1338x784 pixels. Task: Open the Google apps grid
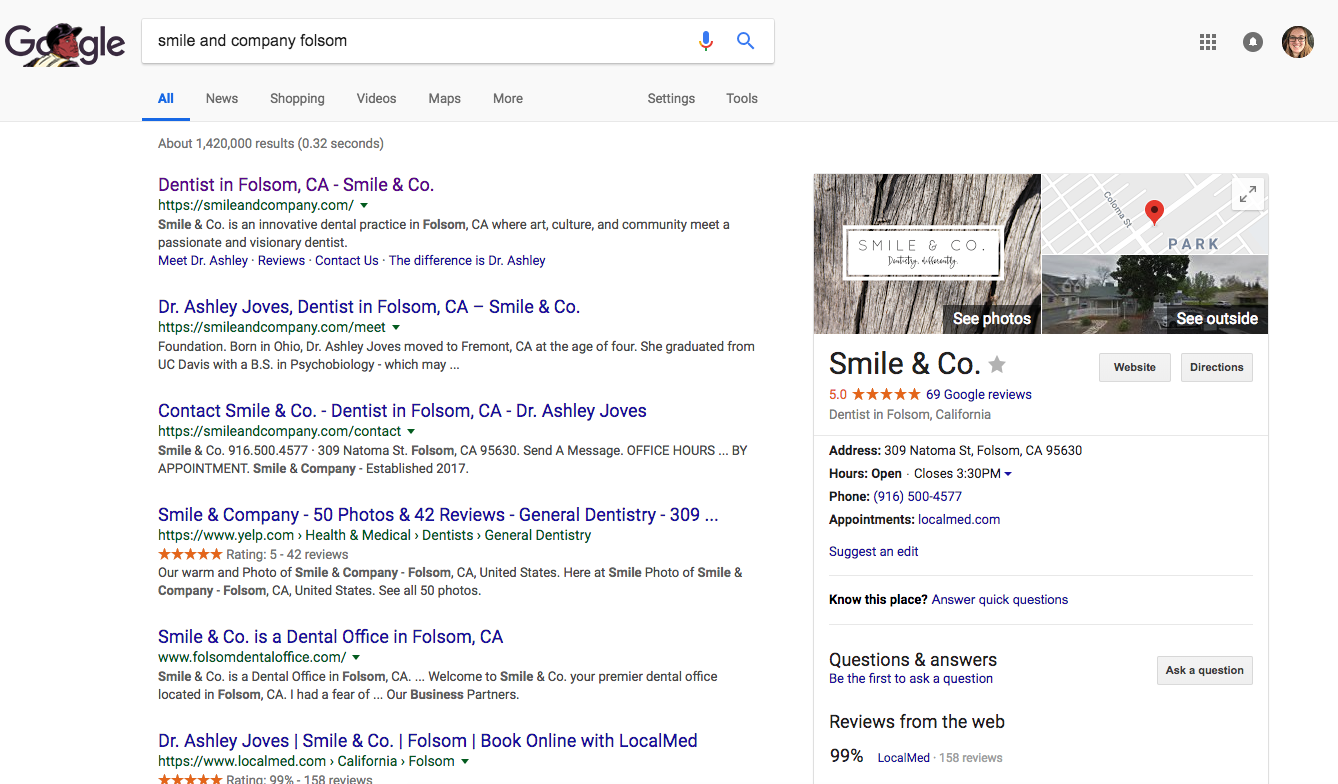point(1208,42)
